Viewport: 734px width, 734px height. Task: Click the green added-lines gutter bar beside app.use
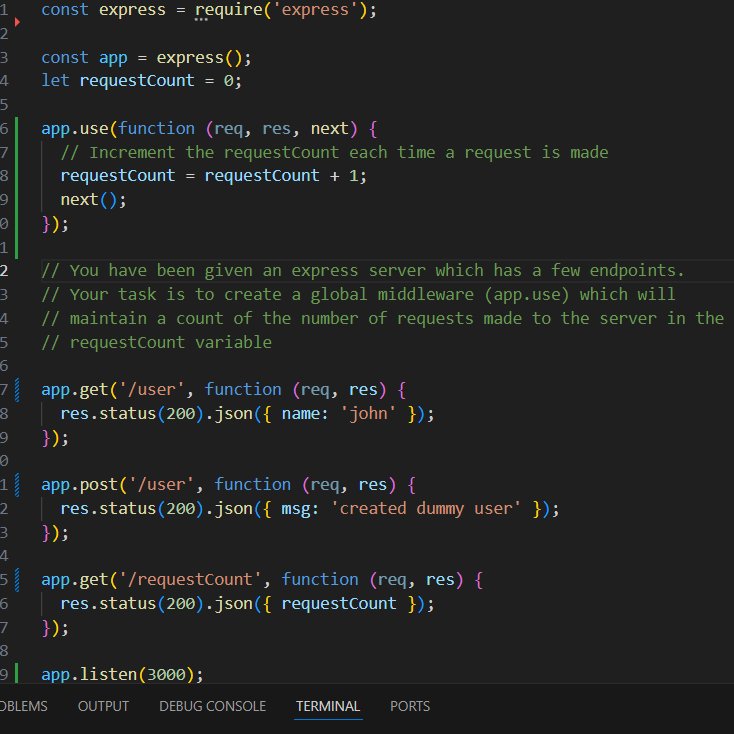coord(17,188)
